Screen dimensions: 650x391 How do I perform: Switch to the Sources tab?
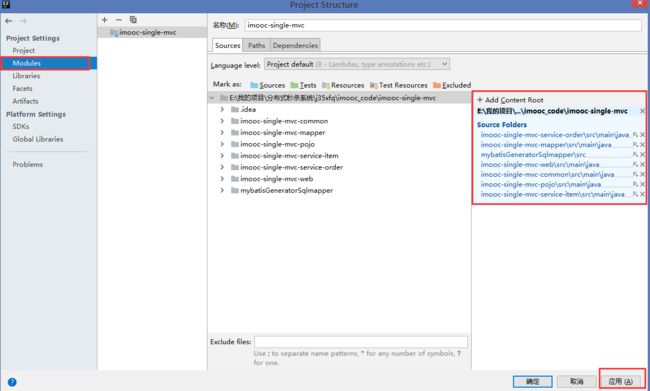pyautogui.click(x=228, y=45)
